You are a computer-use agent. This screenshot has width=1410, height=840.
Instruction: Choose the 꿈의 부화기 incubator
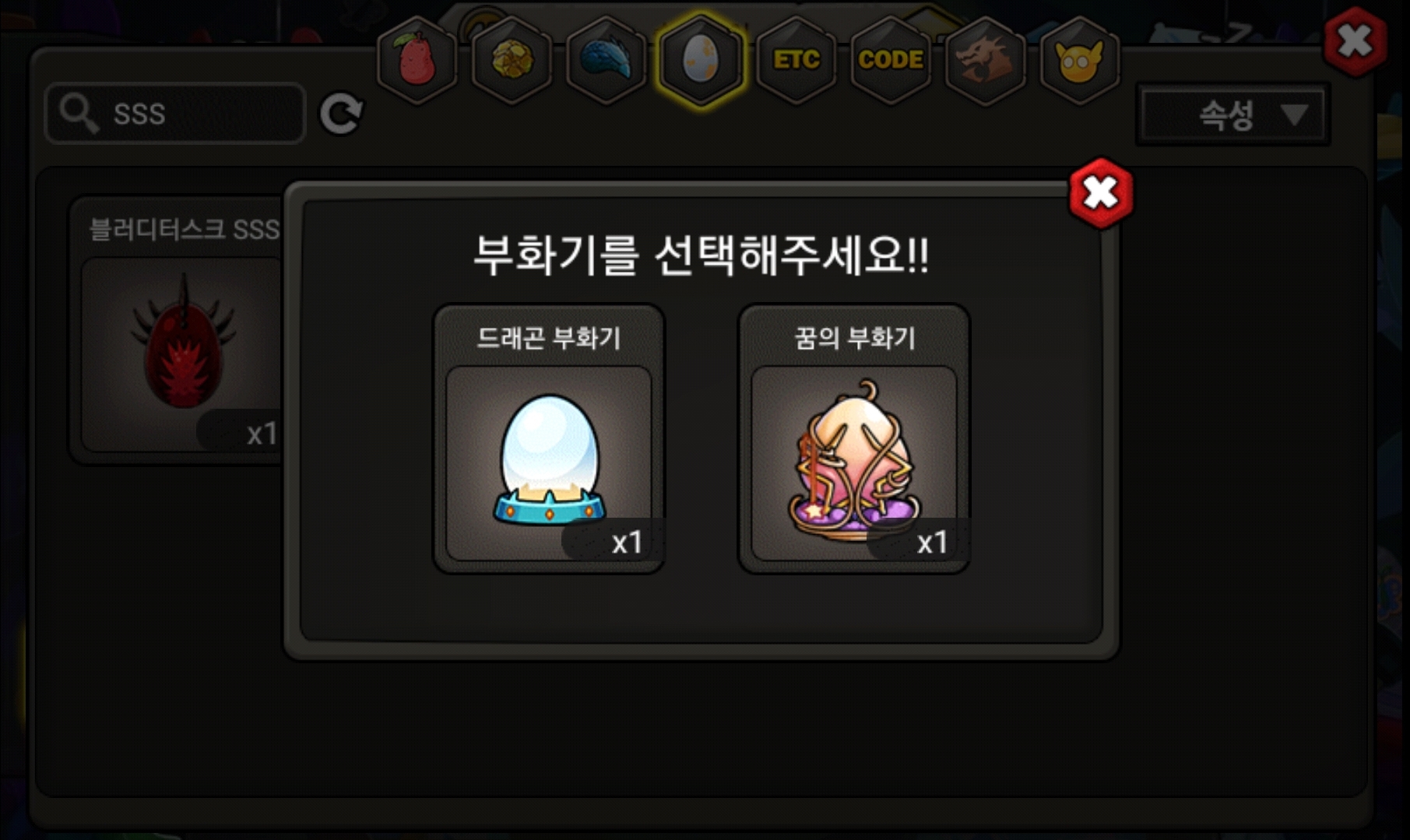[x=854, y=439]
